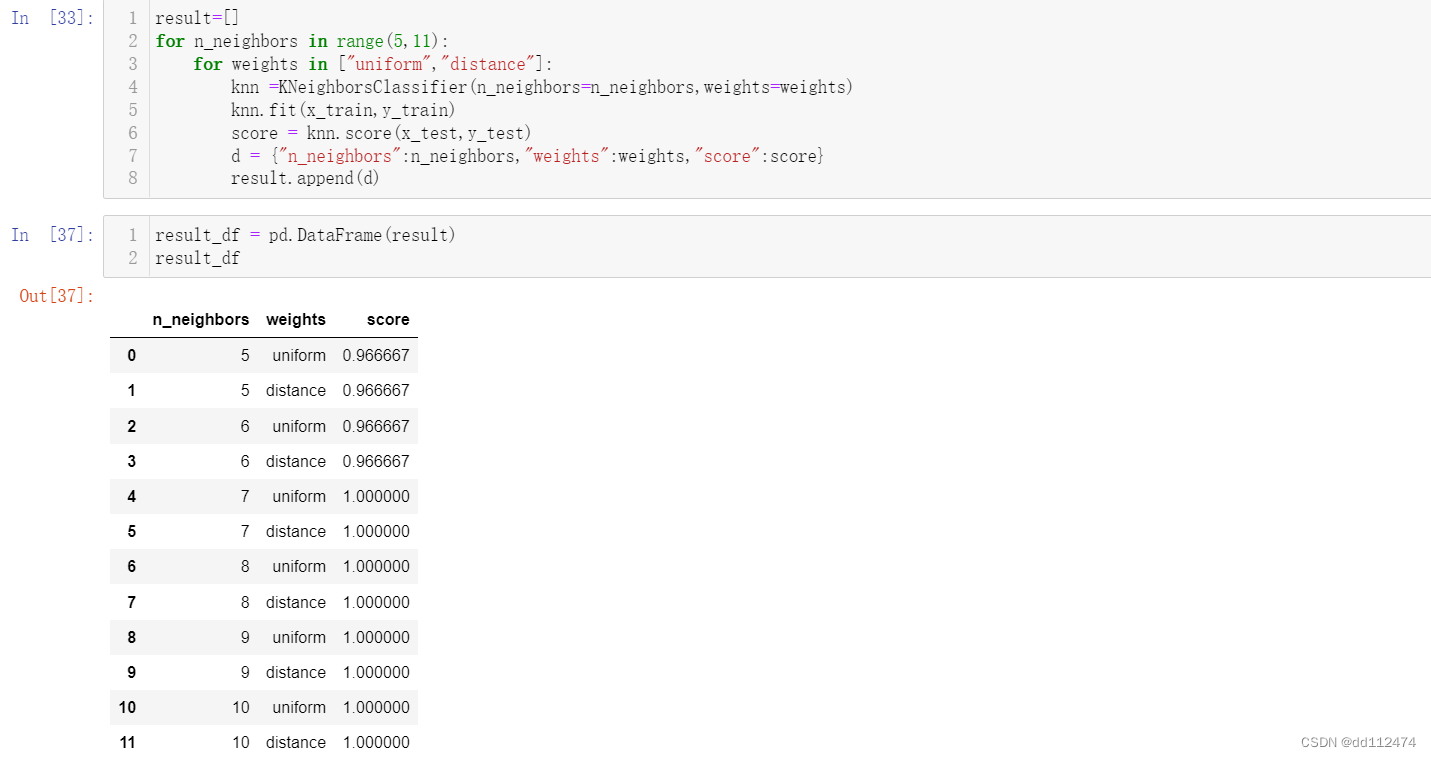1431x757 pixels.
Task: Click line number 7 in first cell
Action: 133,156
